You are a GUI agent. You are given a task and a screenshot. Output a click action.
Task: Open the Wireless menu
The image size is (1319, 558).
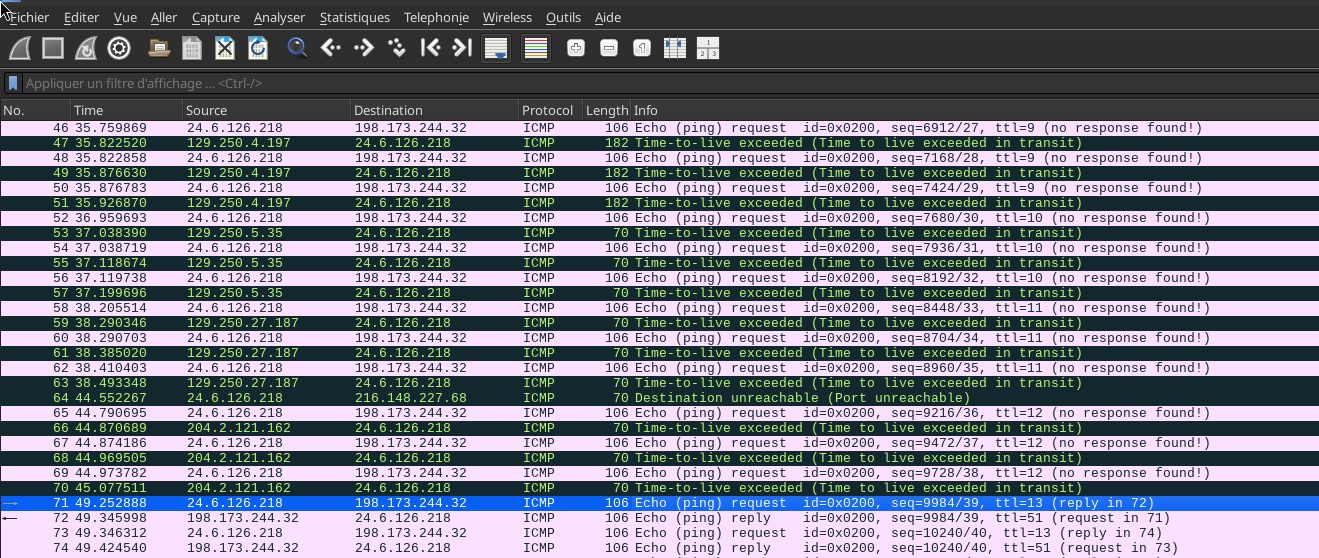click(x=507, y=17)
